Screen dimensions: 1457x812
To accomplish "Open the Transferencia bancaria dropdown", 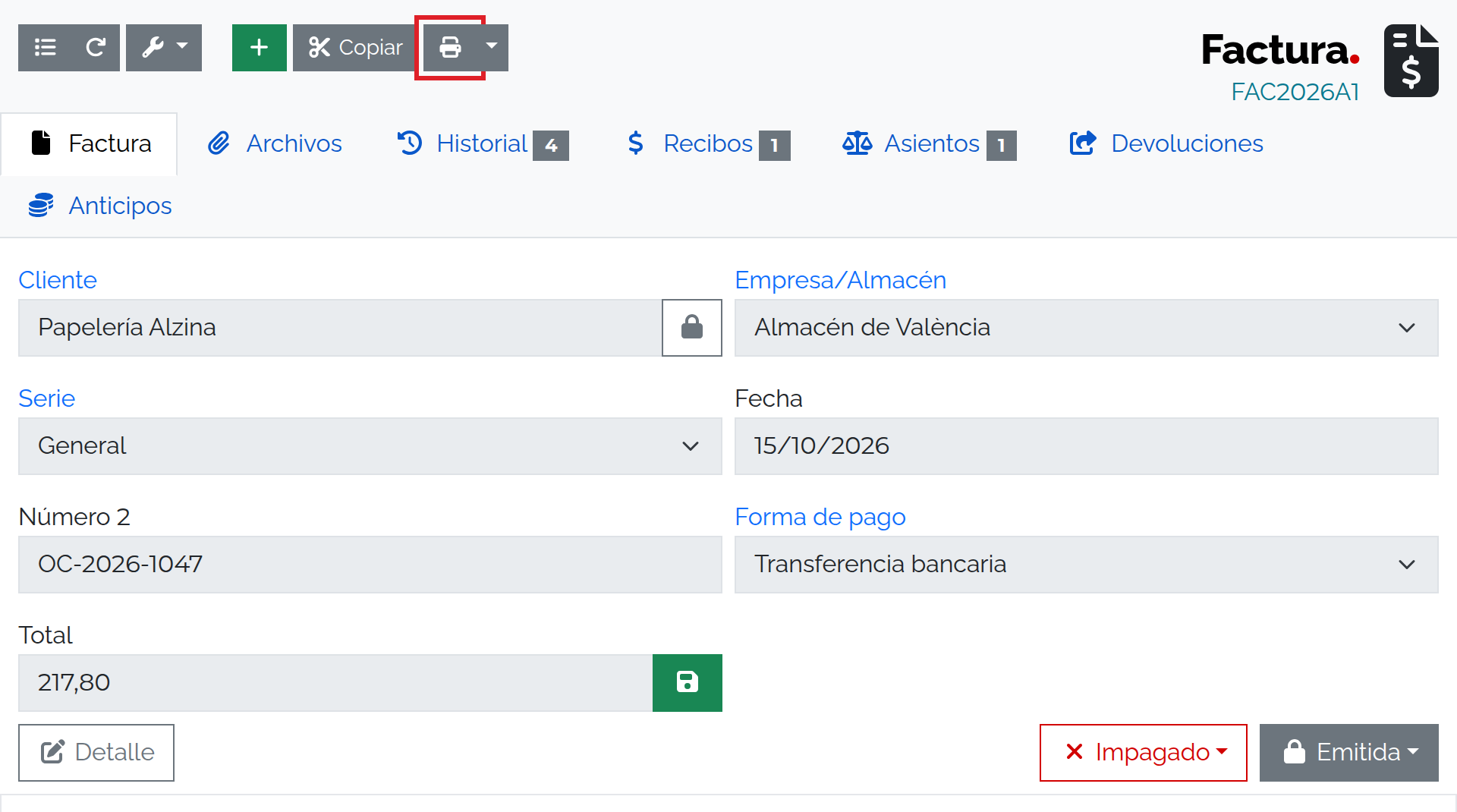I will pyautogui.click(x=1087, y=565).
